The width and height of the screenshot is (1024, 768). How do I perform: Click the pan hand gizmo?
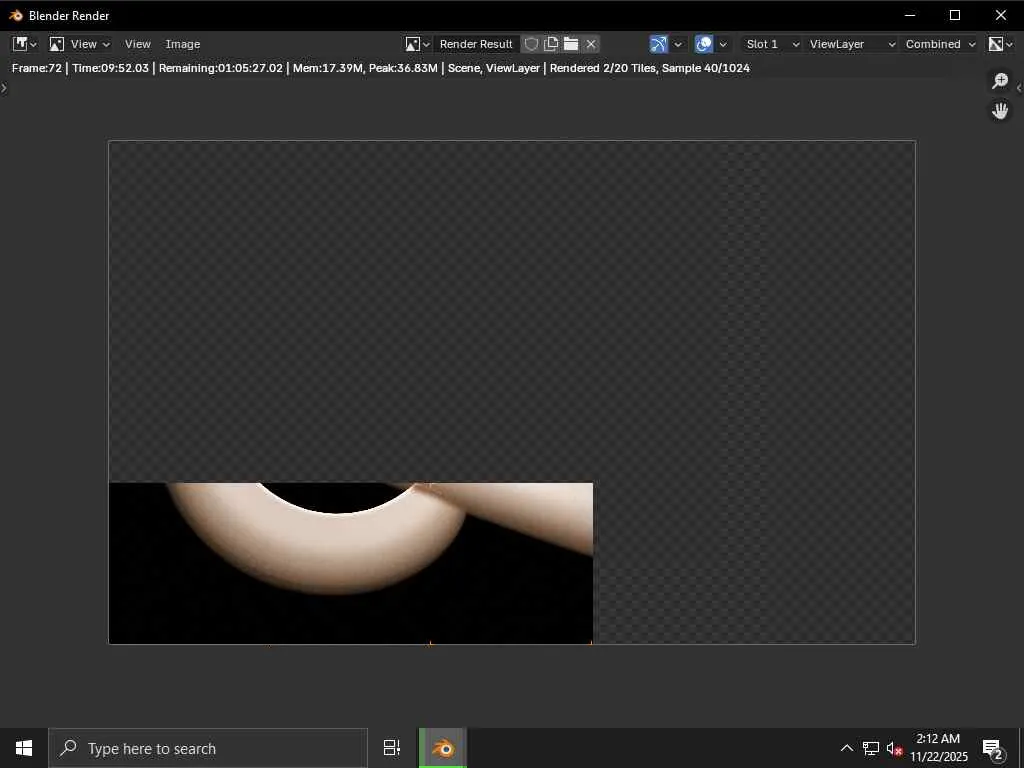pos(999,111)
